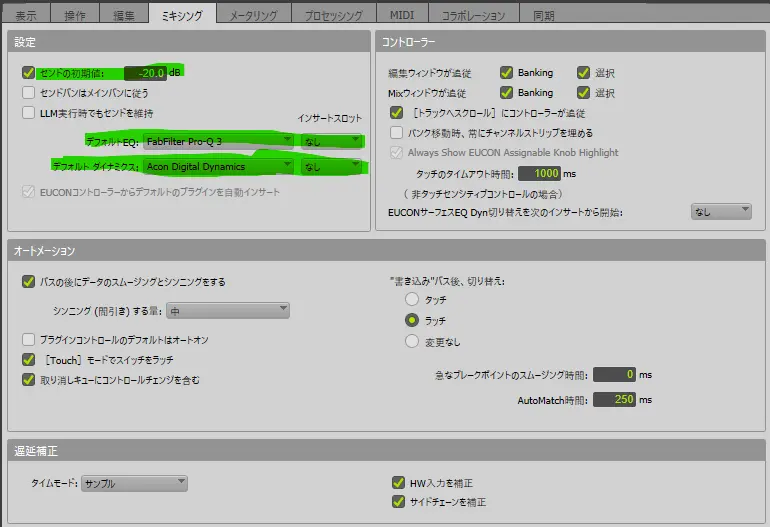The width and height of the screenshot is (770, 527).
Task: Enable センドパンはメインパンに従う option
Action: coord(28,92)
